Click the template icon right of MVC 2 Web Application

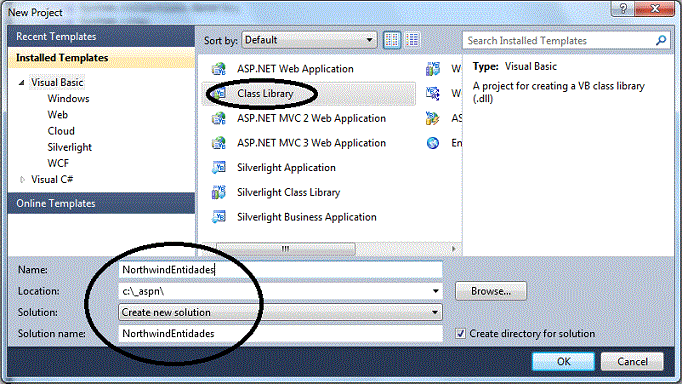click(x=433, y=118)
